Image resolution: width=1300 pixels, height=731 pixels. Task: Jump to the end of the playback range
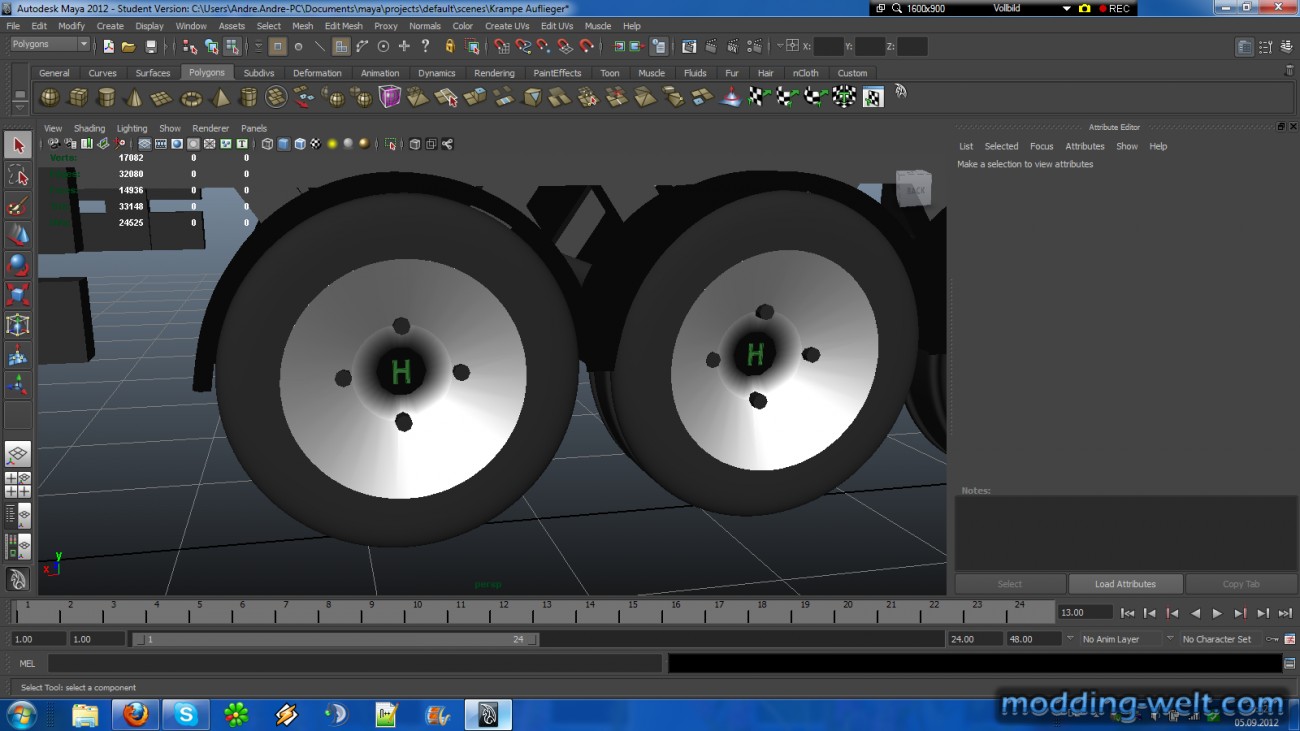point(1285,613)
